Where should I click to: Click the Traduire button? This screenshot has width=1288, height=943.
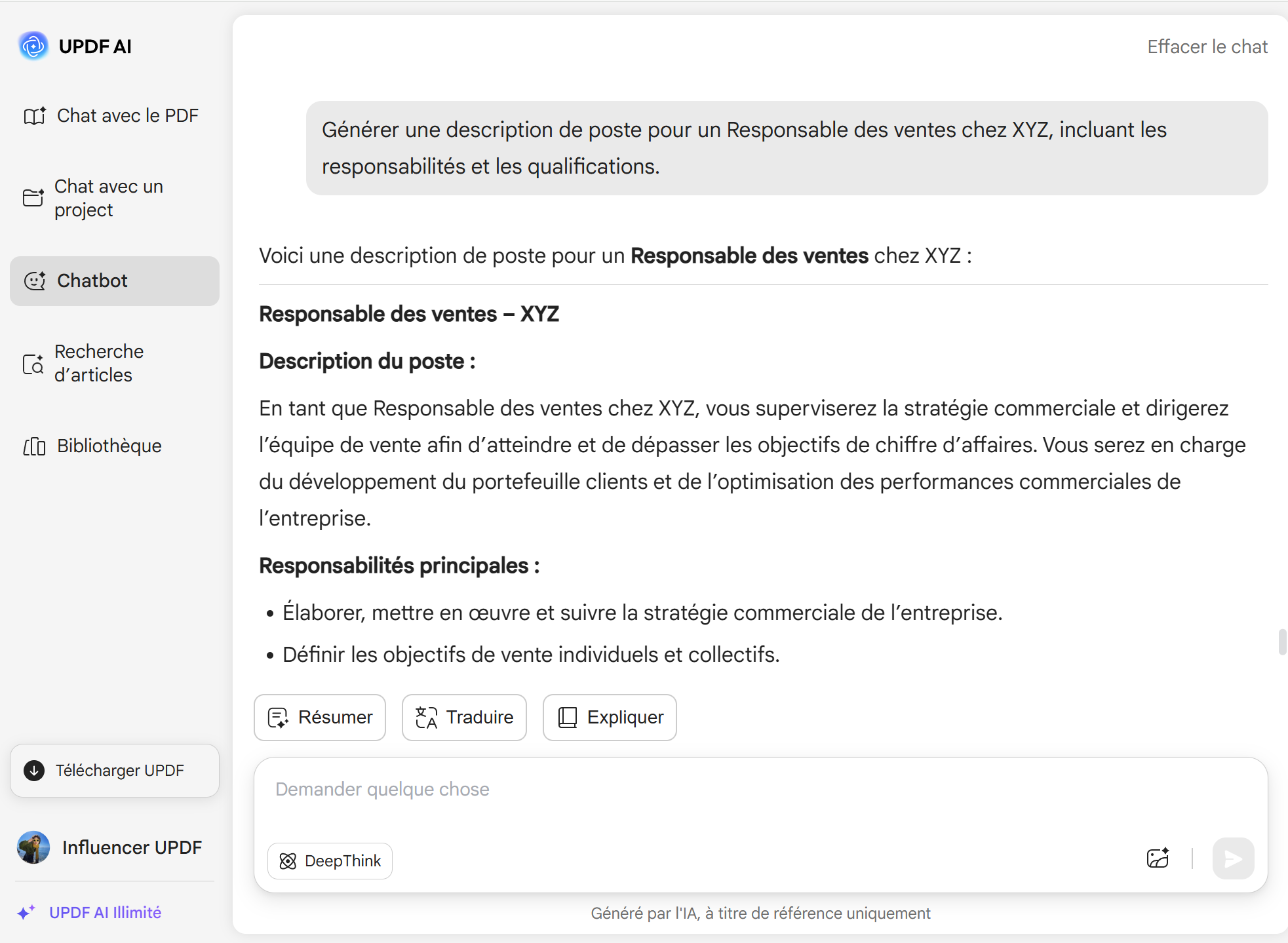(464, 718)
